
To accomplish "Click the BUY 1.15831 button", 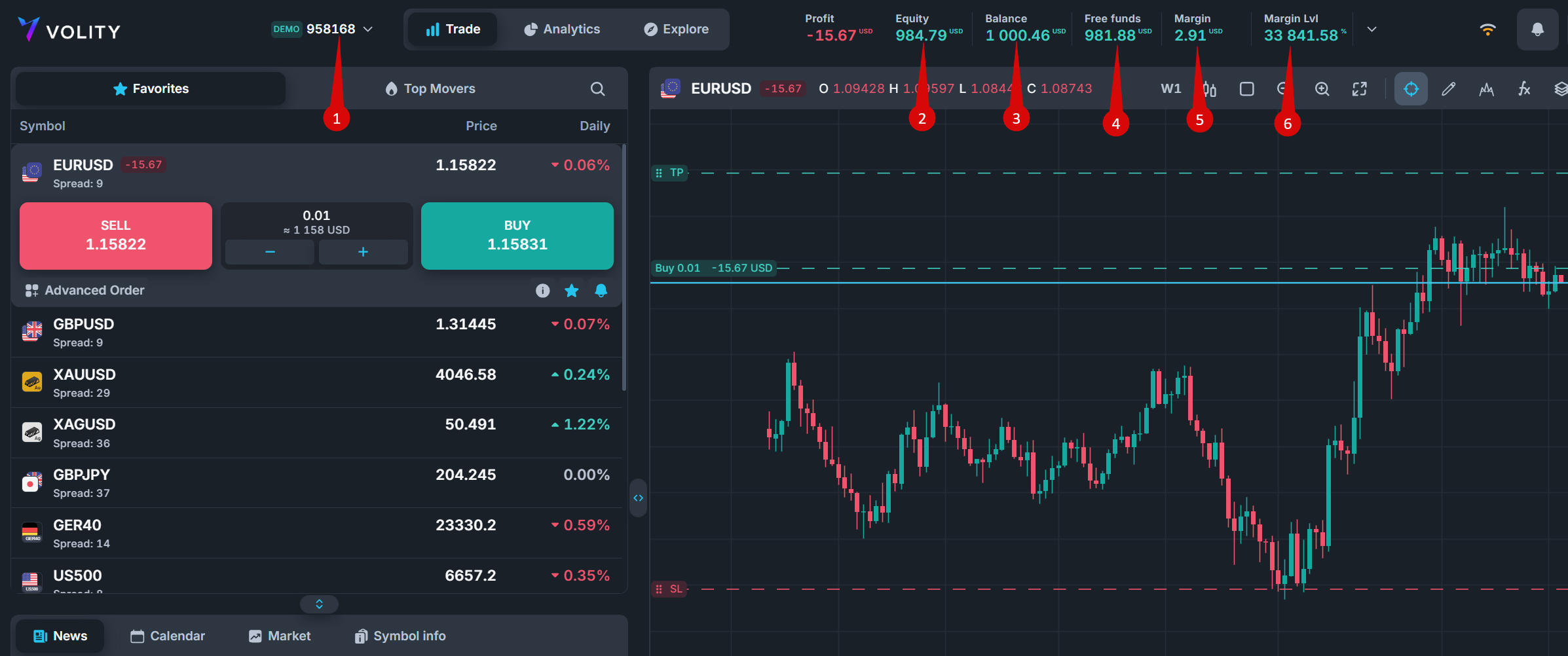I will coord(517,236).
